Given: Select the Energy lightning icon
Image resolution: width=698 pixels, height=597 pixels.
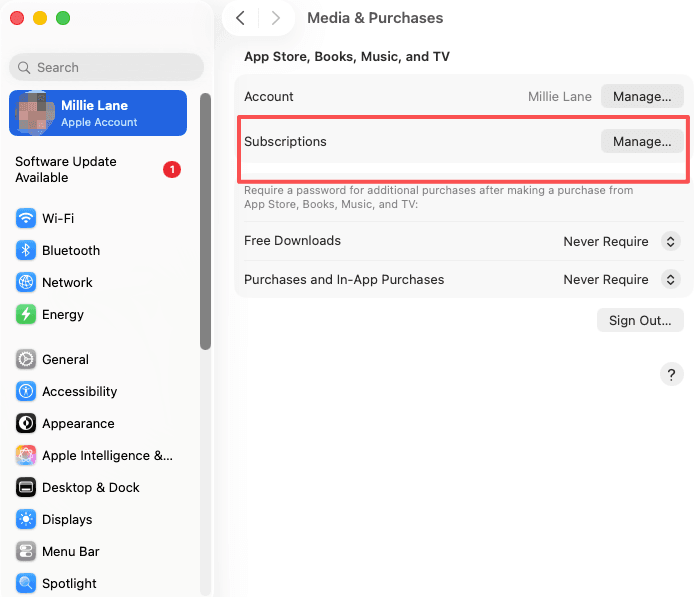Looking at the screenshot, I should pos(26,314).
